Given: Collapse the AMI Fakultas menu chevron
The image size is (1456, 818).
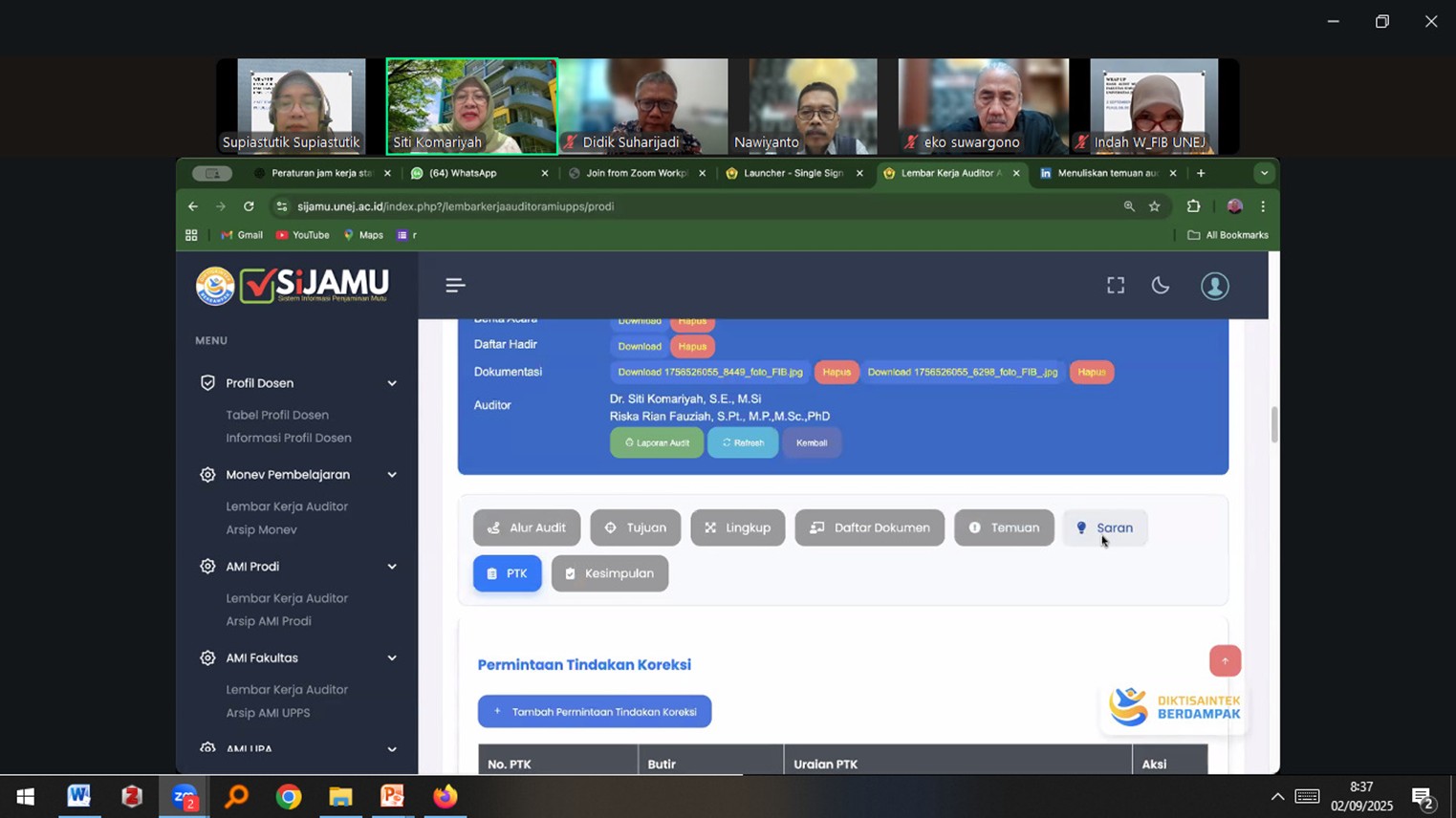Looking at the screenshot, I should pos(392,658).
